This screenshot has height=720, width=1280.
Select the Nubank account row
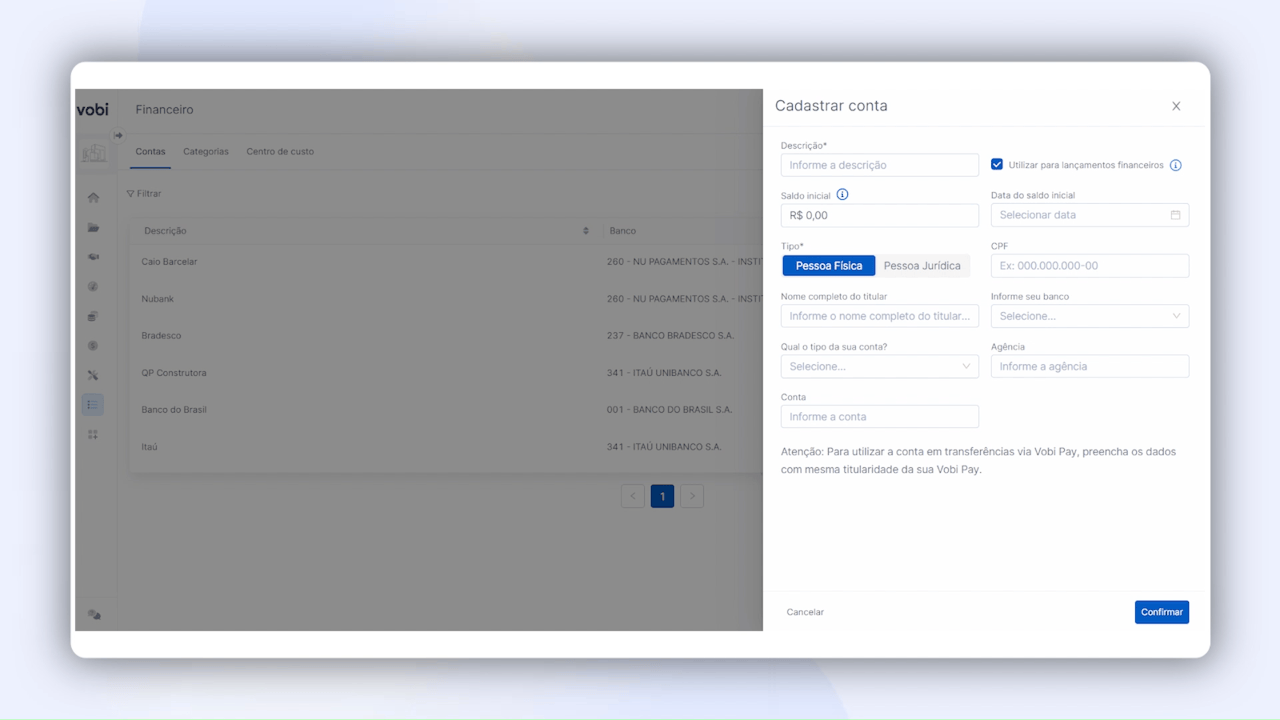point(446,299)
